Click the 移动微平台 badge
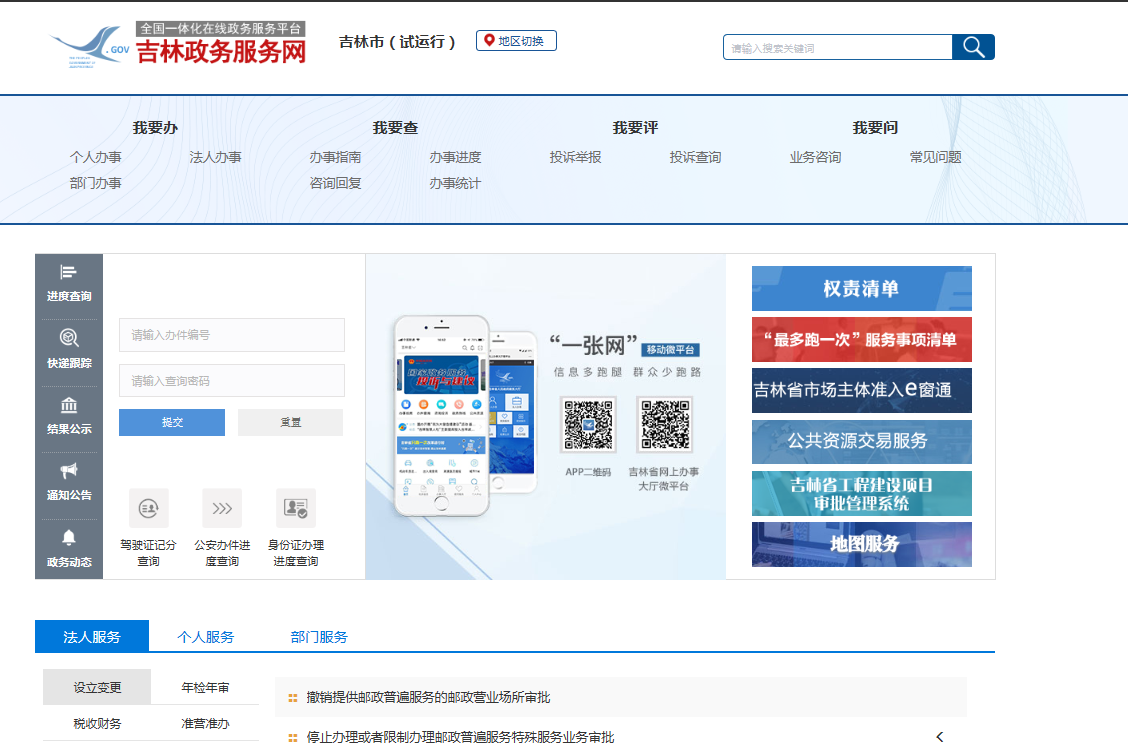The width and height of the screenshot is (1128, 747). point(670,349)
